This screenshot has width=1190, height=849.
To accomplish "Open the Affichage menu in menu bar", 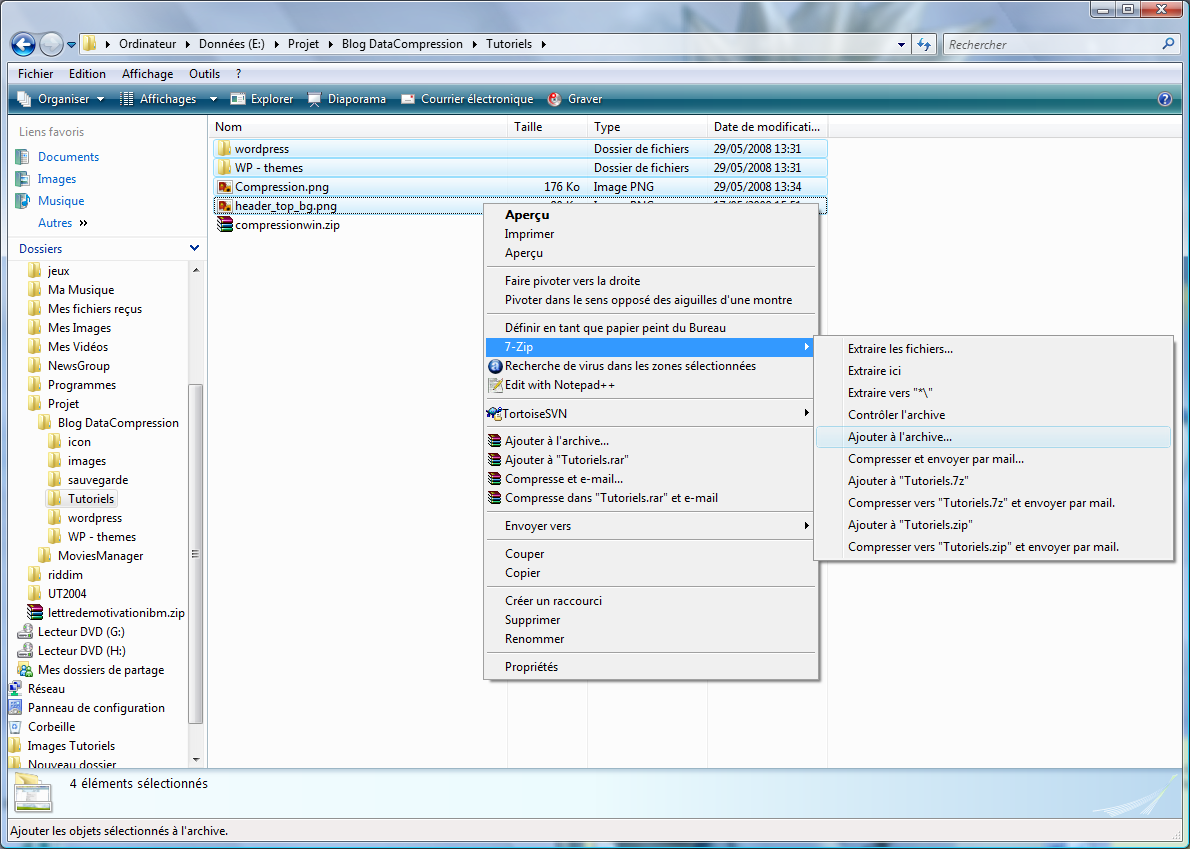I will coord(147,74).
